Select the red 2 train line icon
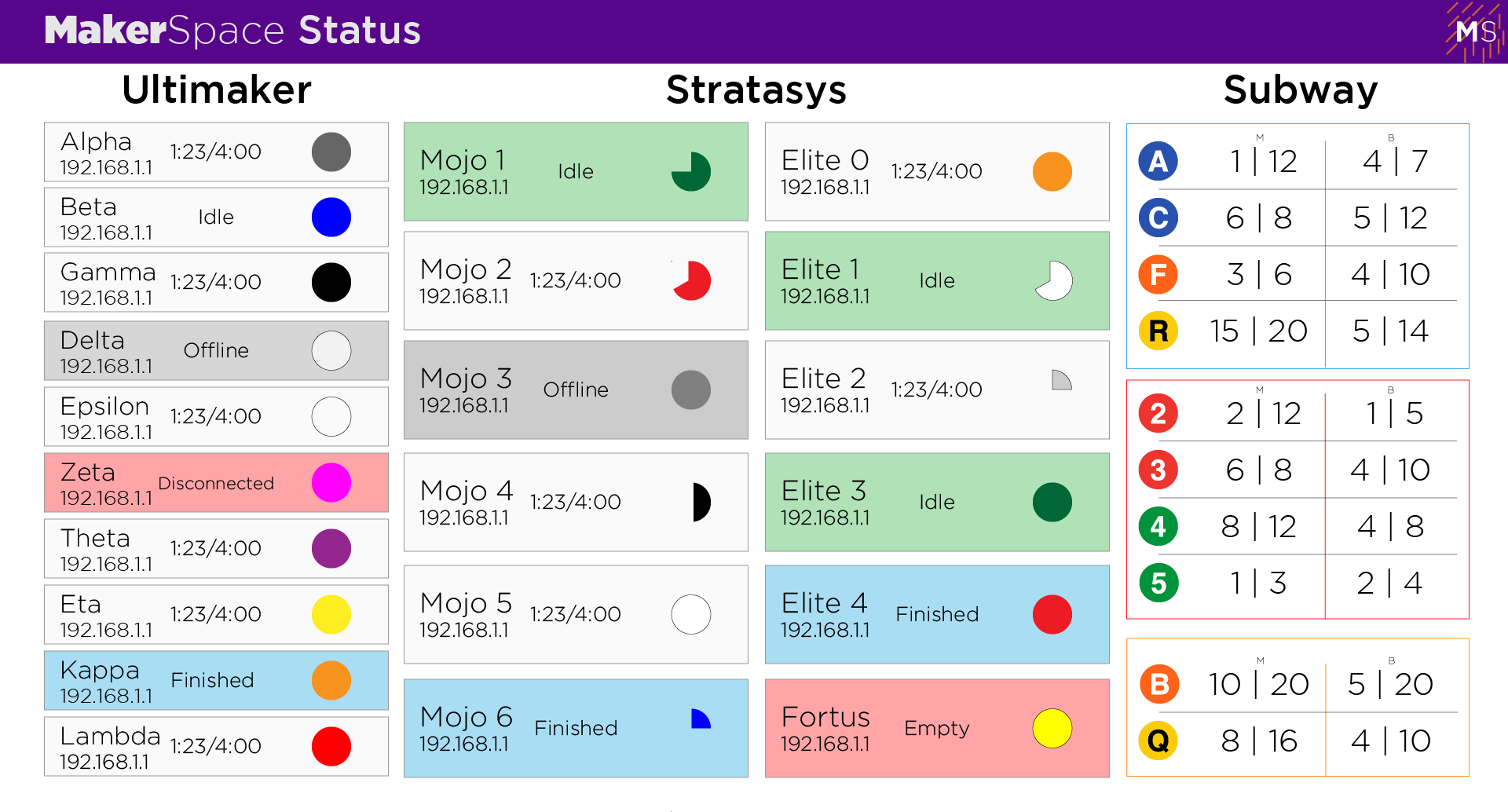The image size is (1508, 812). point(1158,413)
